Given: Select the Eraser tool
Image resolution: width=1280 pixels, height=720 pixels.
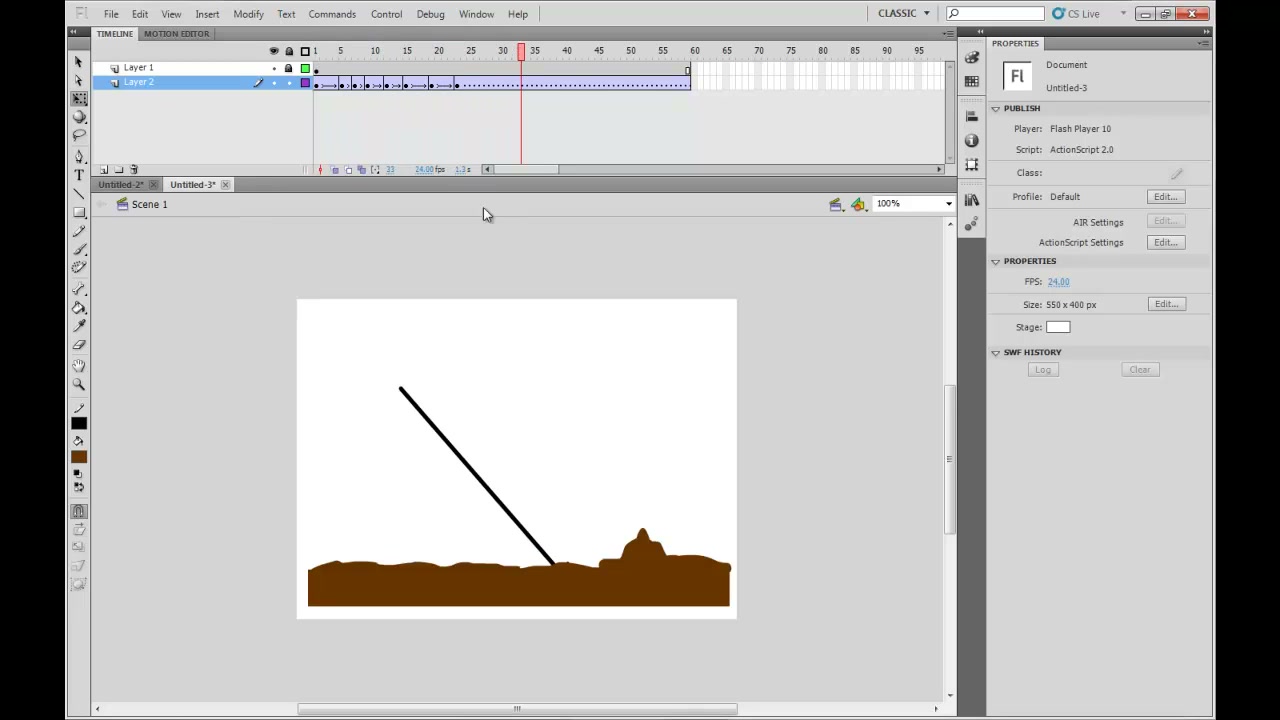Looking at the screenshot, I should pyautogui.click(x=79, y=344).
